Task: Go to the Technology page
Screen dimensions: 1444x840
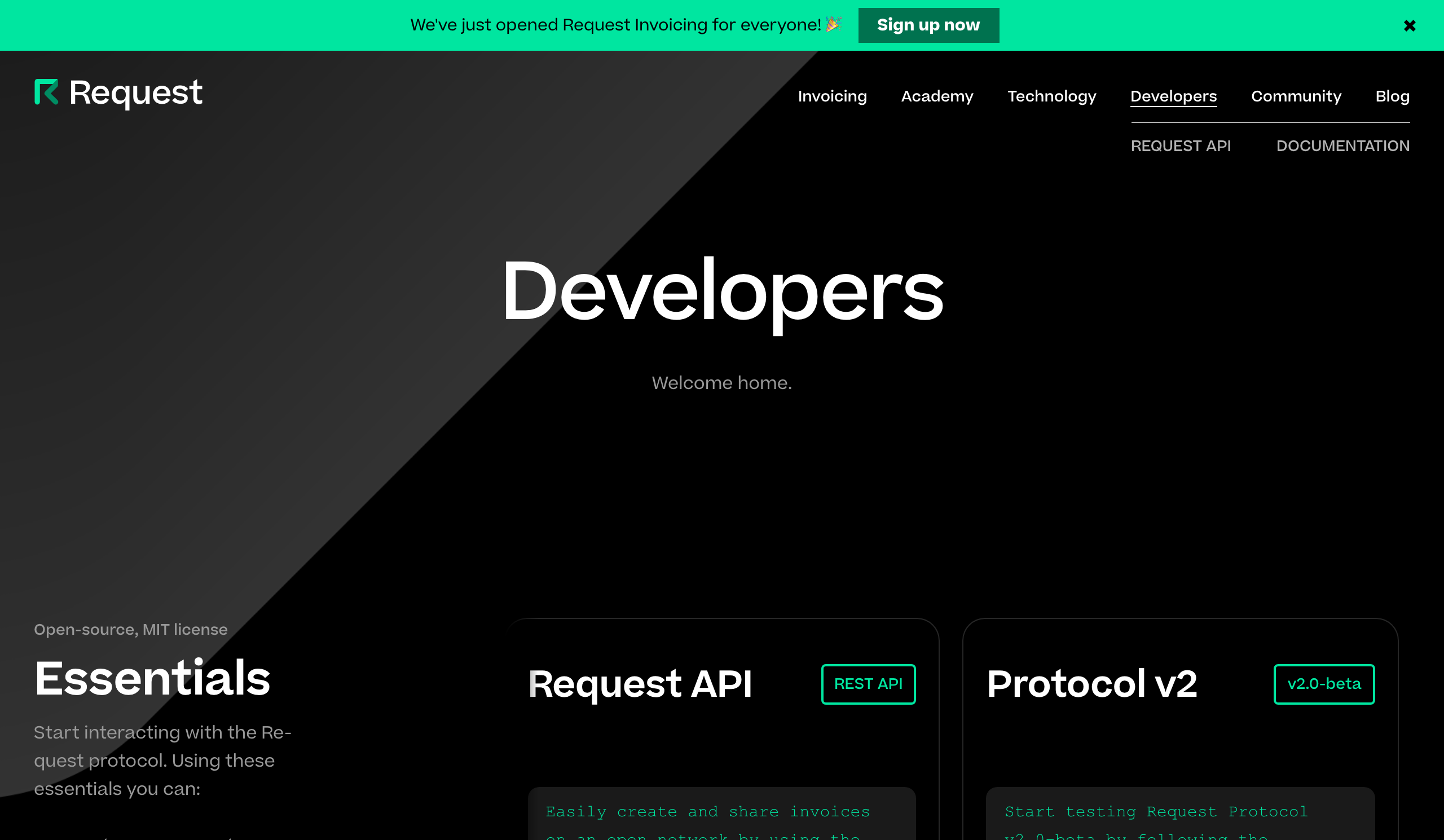Action: (1051, 96)
